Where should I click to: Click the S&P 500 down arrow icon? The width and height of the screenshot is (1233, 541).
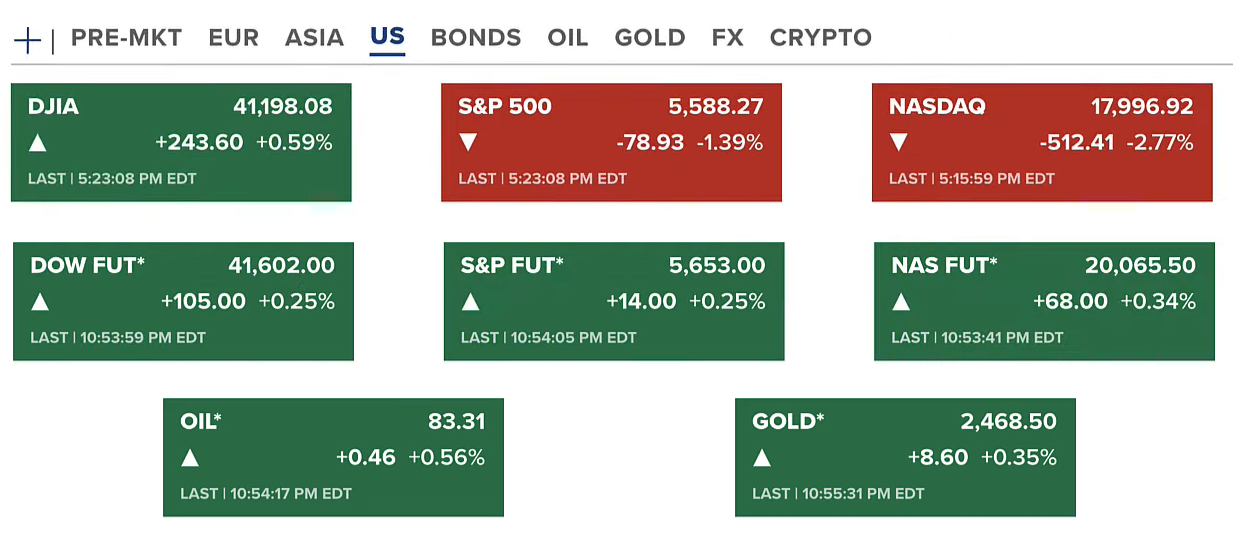tap(468, 143)
